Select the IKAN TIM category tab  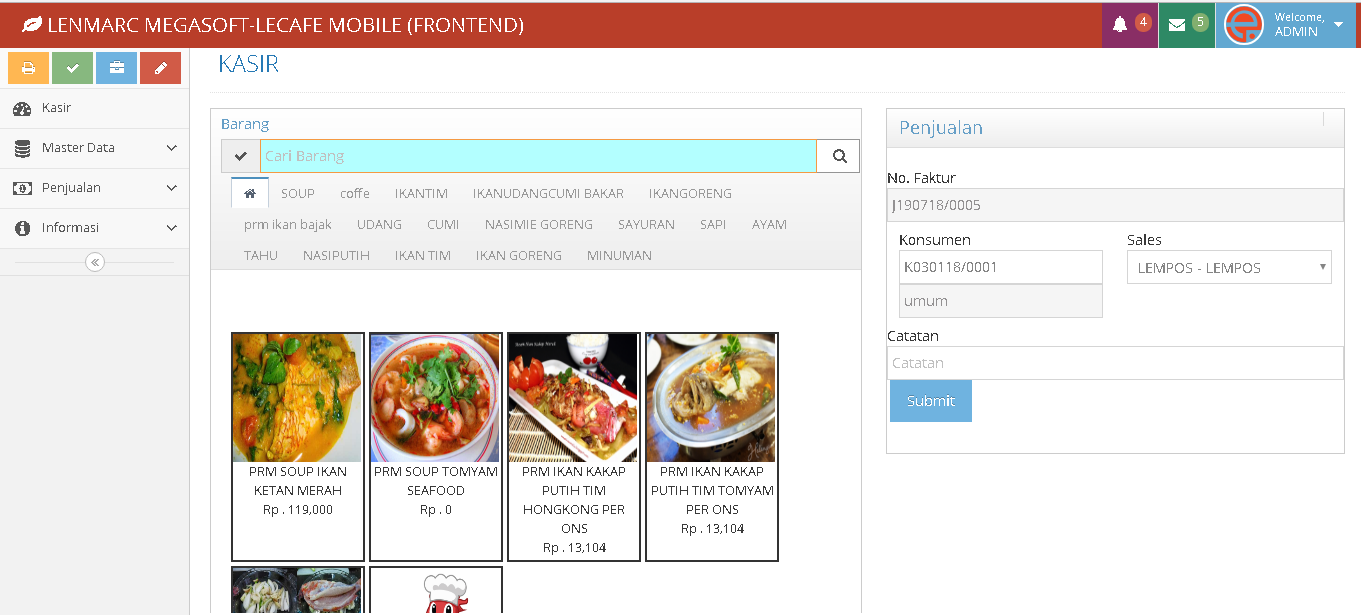[x=423, y=255]
